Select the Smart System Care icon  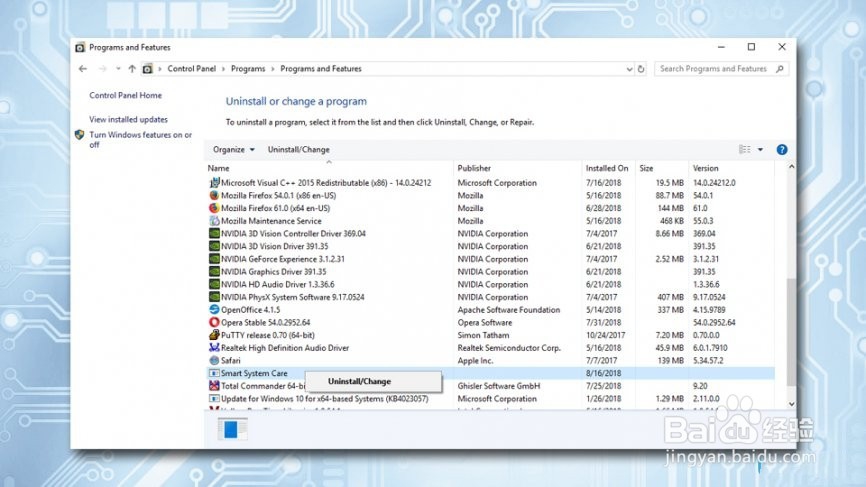[214, 373]
